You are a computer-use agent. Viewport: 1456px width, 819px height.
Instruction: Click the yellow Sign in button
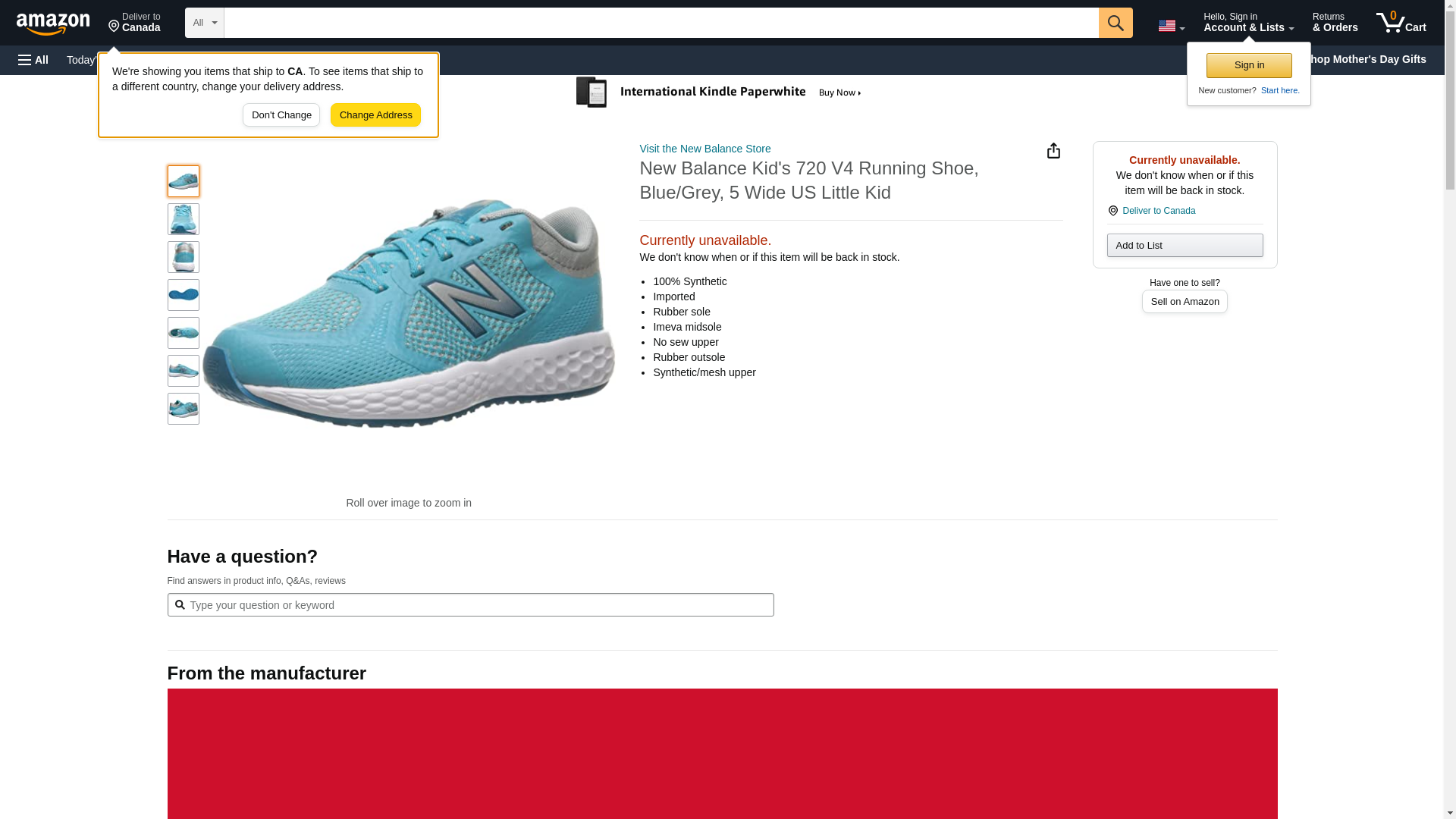click(x=1248, y=65)
